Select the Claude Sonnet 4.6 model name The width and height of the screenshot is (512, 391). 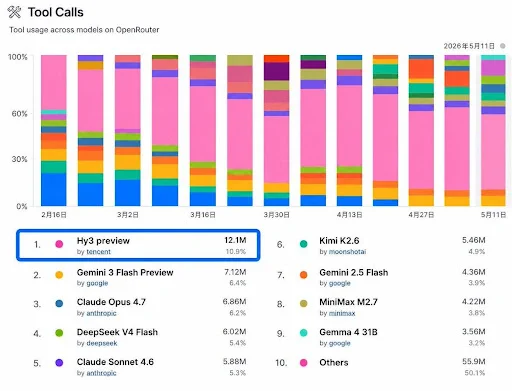point(115,362)
